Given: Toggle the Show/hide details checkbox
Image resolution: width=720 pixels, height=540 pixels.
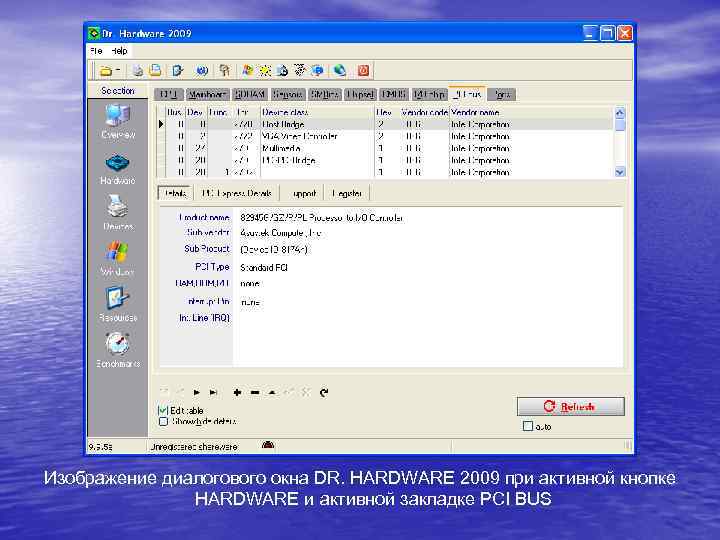Looking at the screenshot, I should click(x=163, y=422).
